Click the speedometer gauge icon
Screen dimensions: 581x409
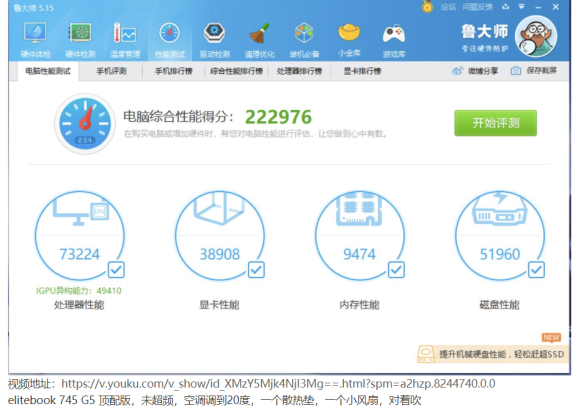[x=85, y=123]
